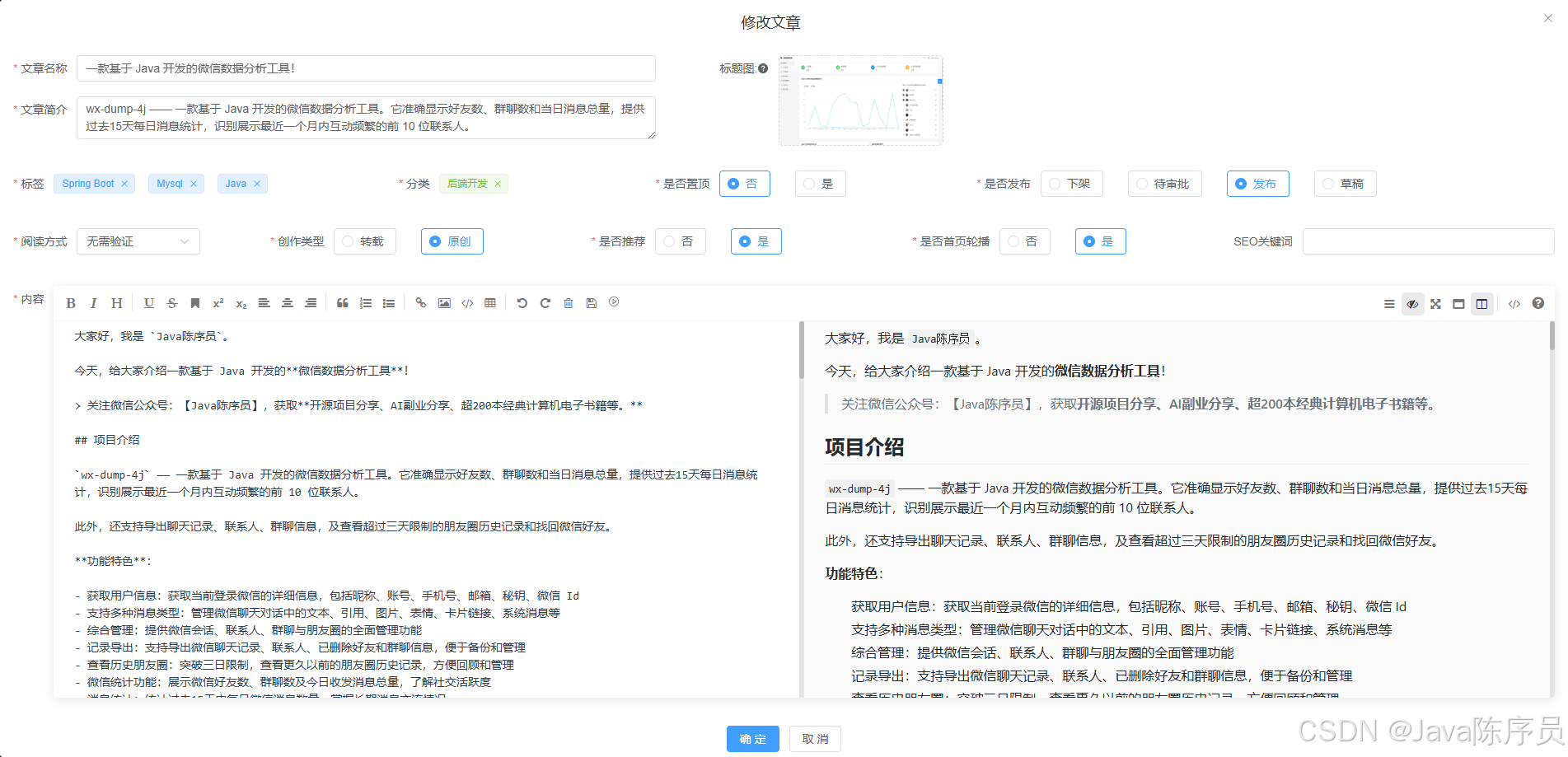The image size is (1568, 757).
Task: Insert an ordered numbered list
Action: pyautogui.click(x=366, y=303)
